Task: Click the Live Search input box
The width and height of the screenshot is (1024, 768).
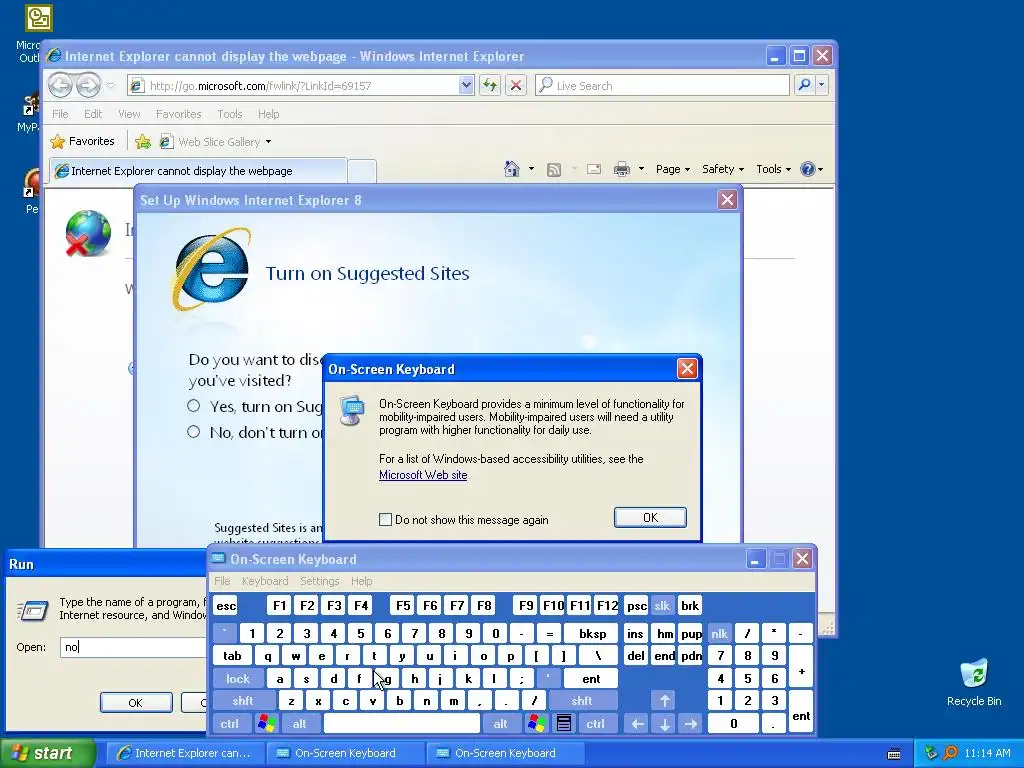Action: (663, 85)
